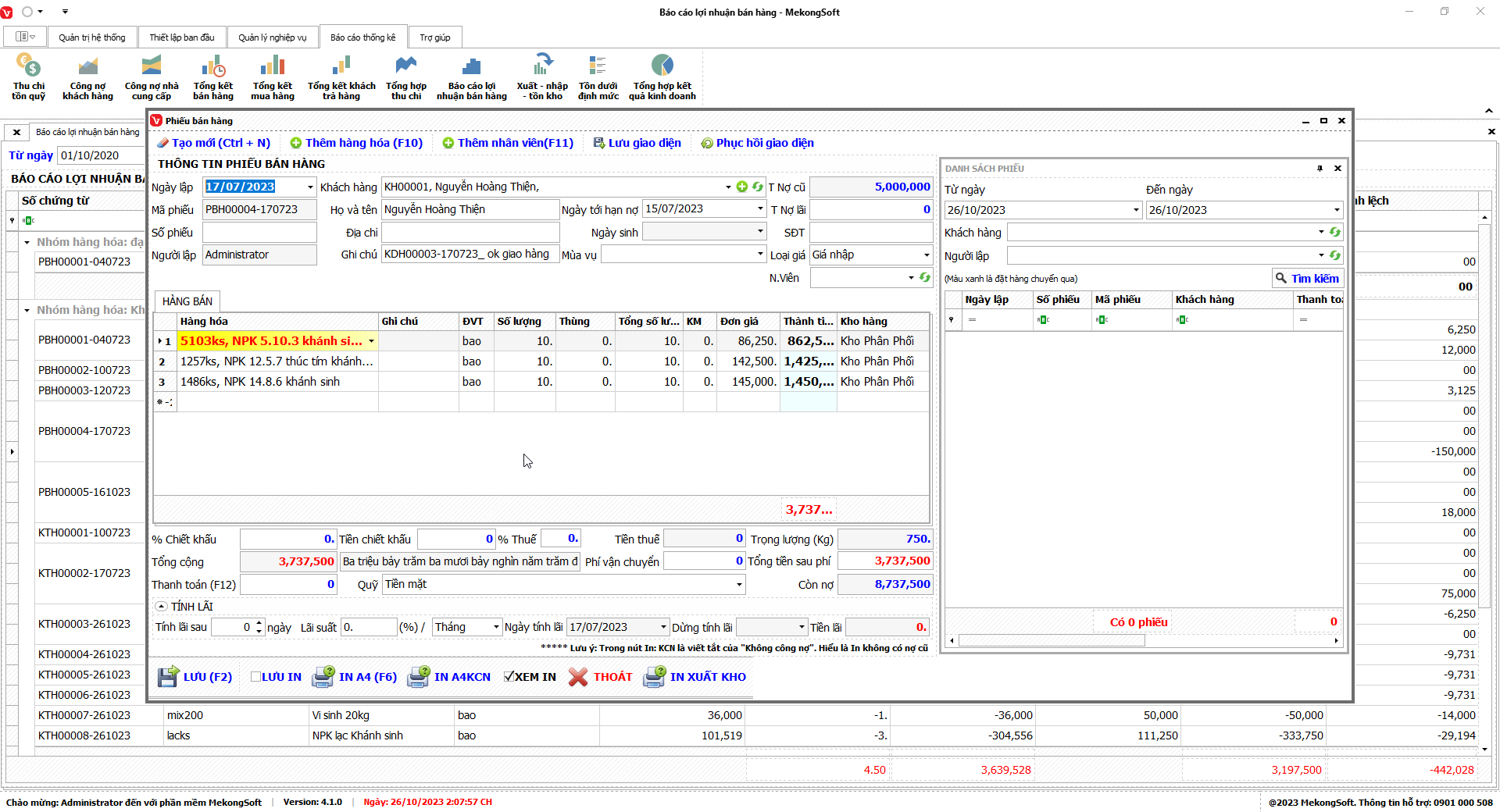The width and height of the screenshot is (1500, 812).
Task: Click the Thanh toán (F12) input field
Action: pos(288,585)
